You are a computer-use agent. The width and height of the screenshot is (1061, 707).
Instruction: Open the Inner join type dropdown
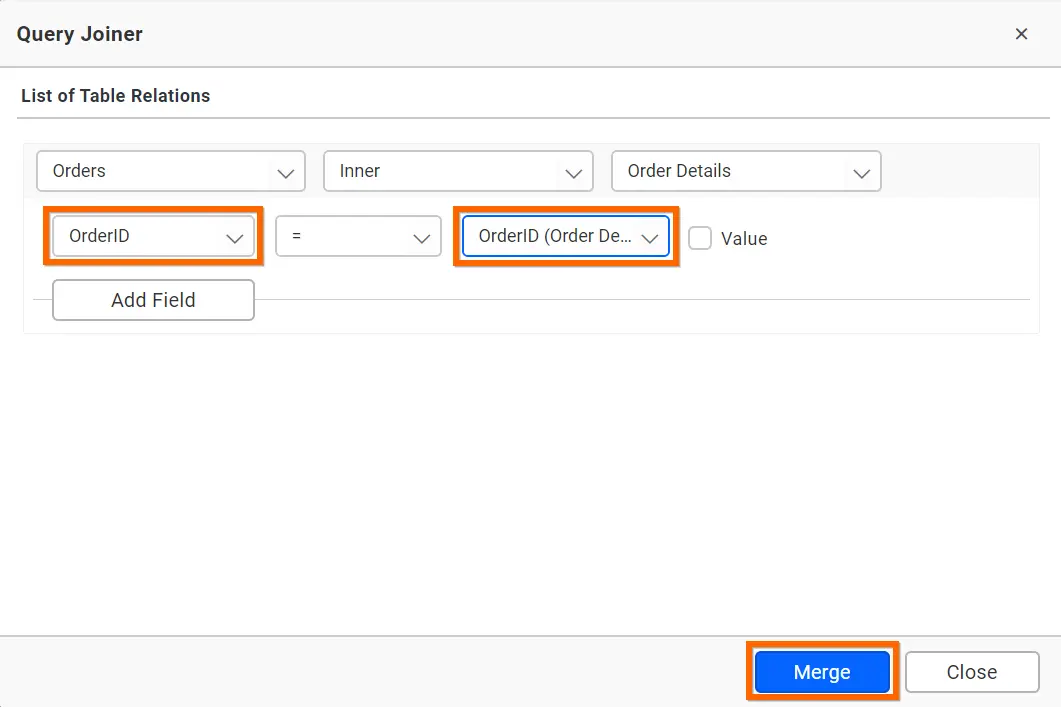click(457, 171)
